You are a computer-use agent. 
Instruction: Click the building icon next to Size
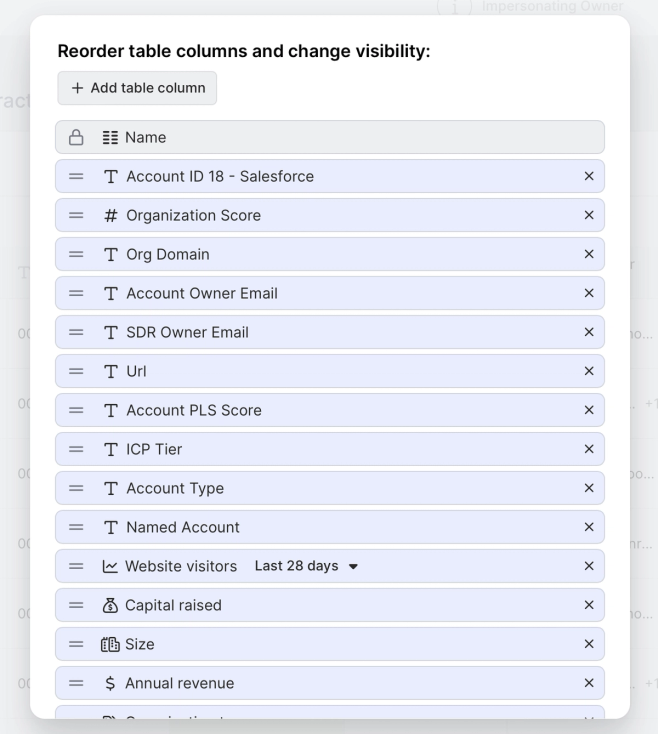[110, 645]
